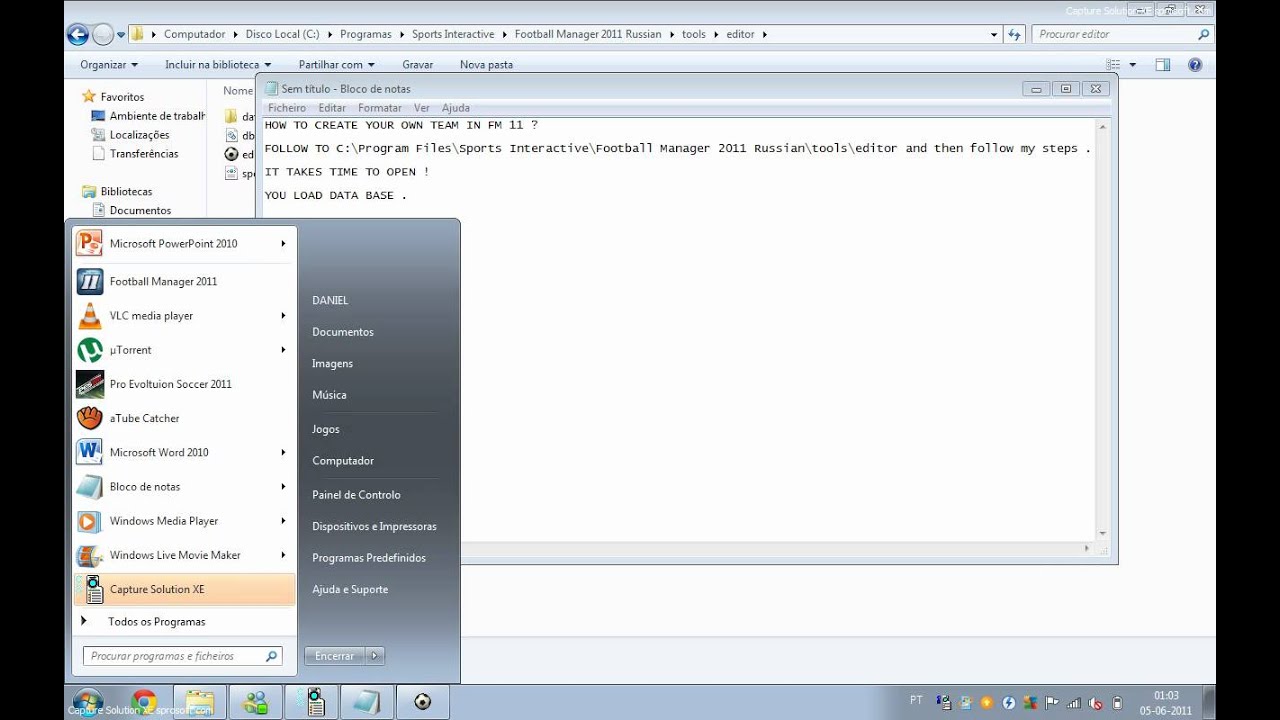Screen dimensions: 1280x720
Task: Refresh the Explorer address bar
Action: 1014,34
